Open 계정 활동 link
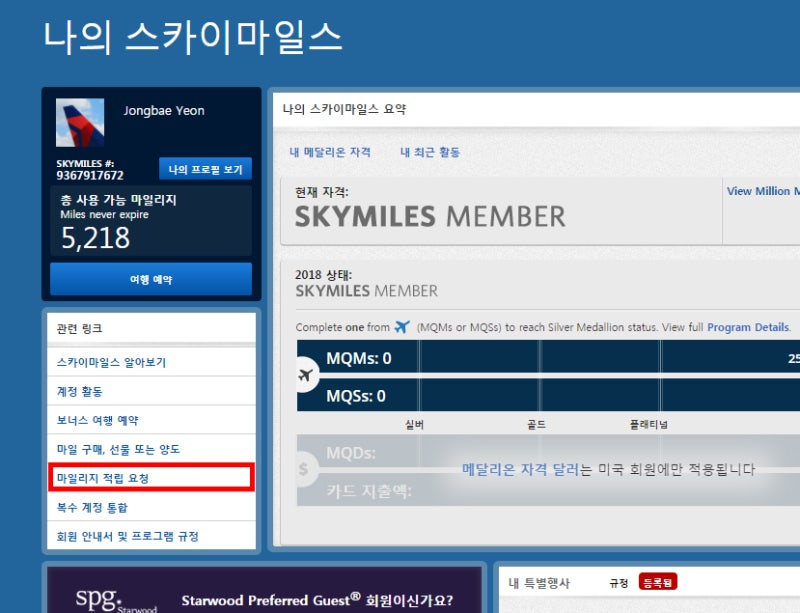 click(80, 391)
